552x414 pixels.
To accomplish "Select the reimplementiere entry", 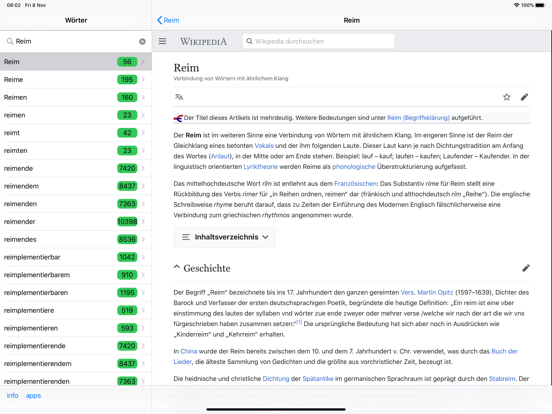I will coord(76,310).
